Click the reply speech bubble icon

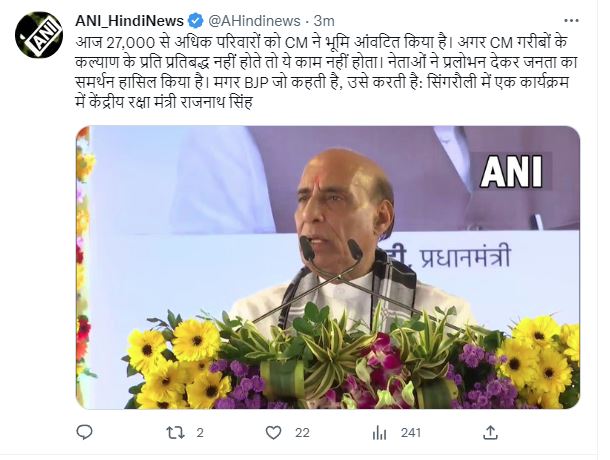[84, 432]
